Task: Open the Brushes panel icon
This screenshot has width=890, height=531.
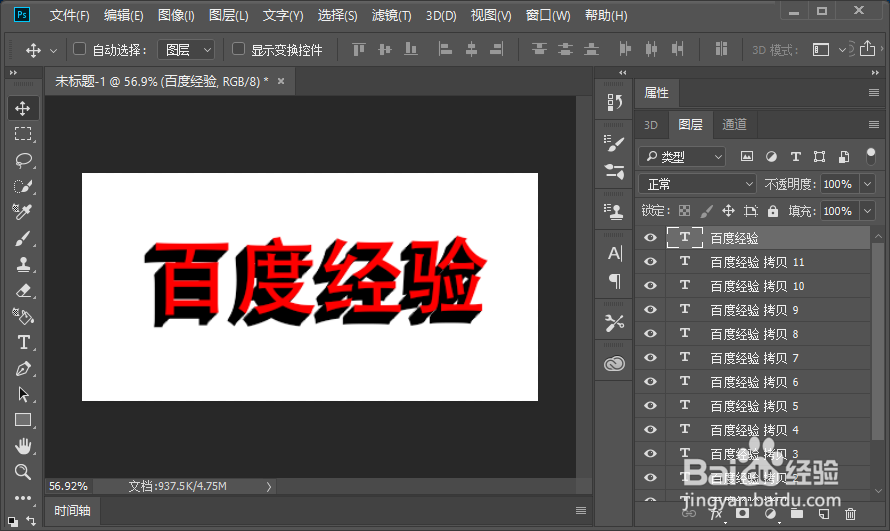Action: pyautogui.click(x=614, y=144)
